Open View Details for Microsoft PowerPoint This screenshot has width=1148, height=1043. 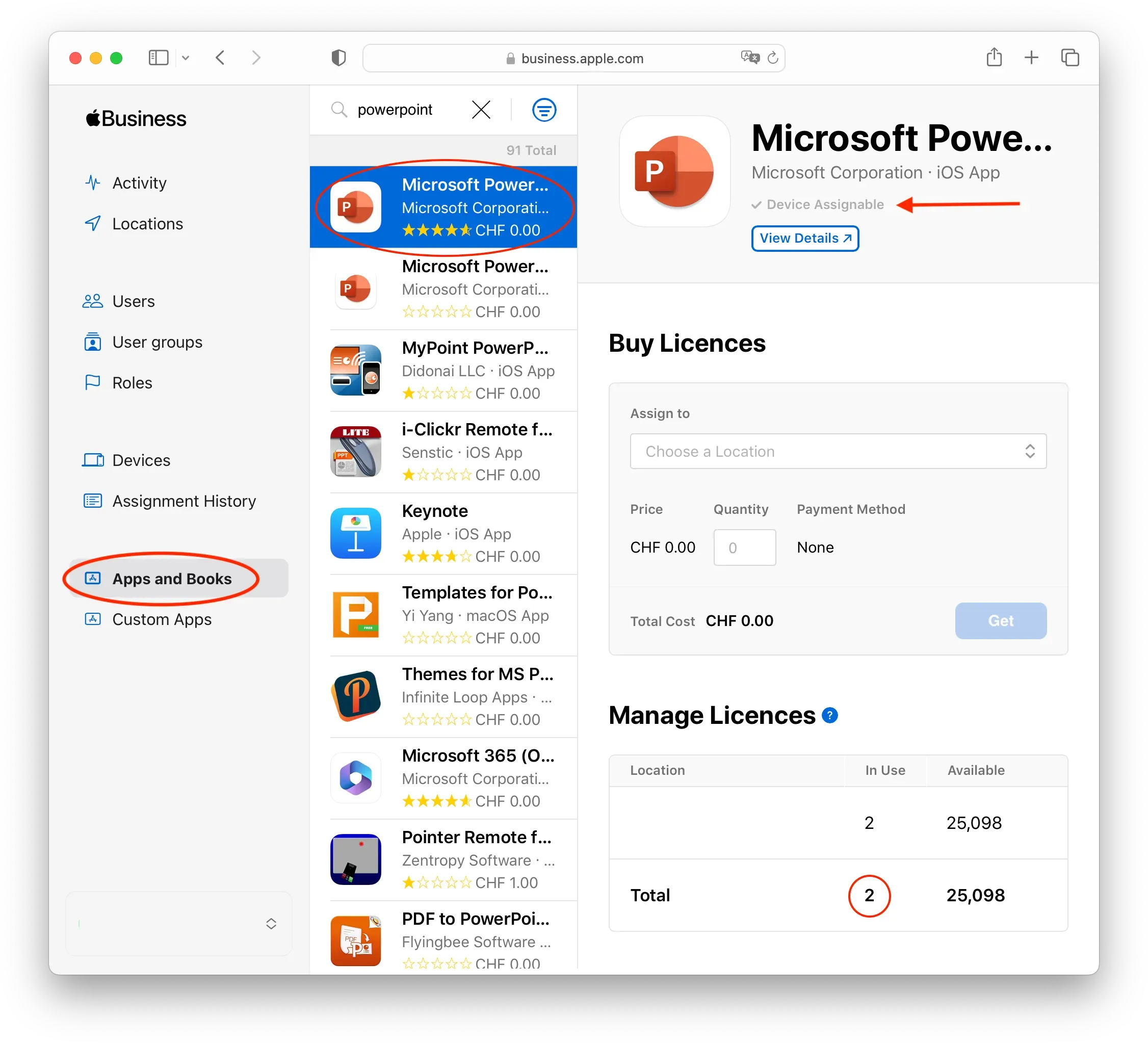pyautogui.click(x=804, y=238)
